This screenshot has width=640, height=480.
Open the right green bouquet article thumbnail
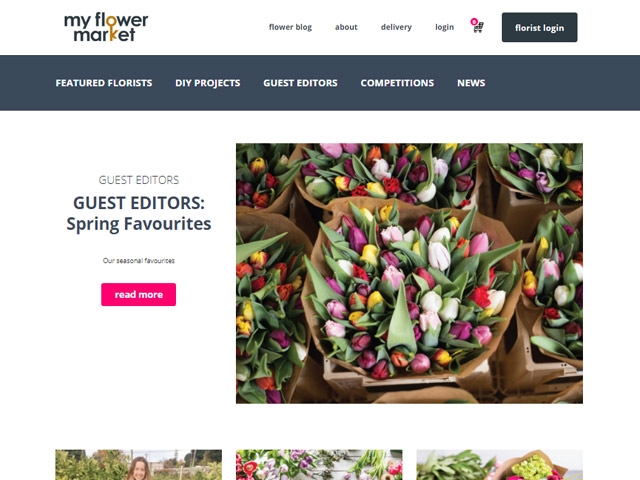click(500, 465)
